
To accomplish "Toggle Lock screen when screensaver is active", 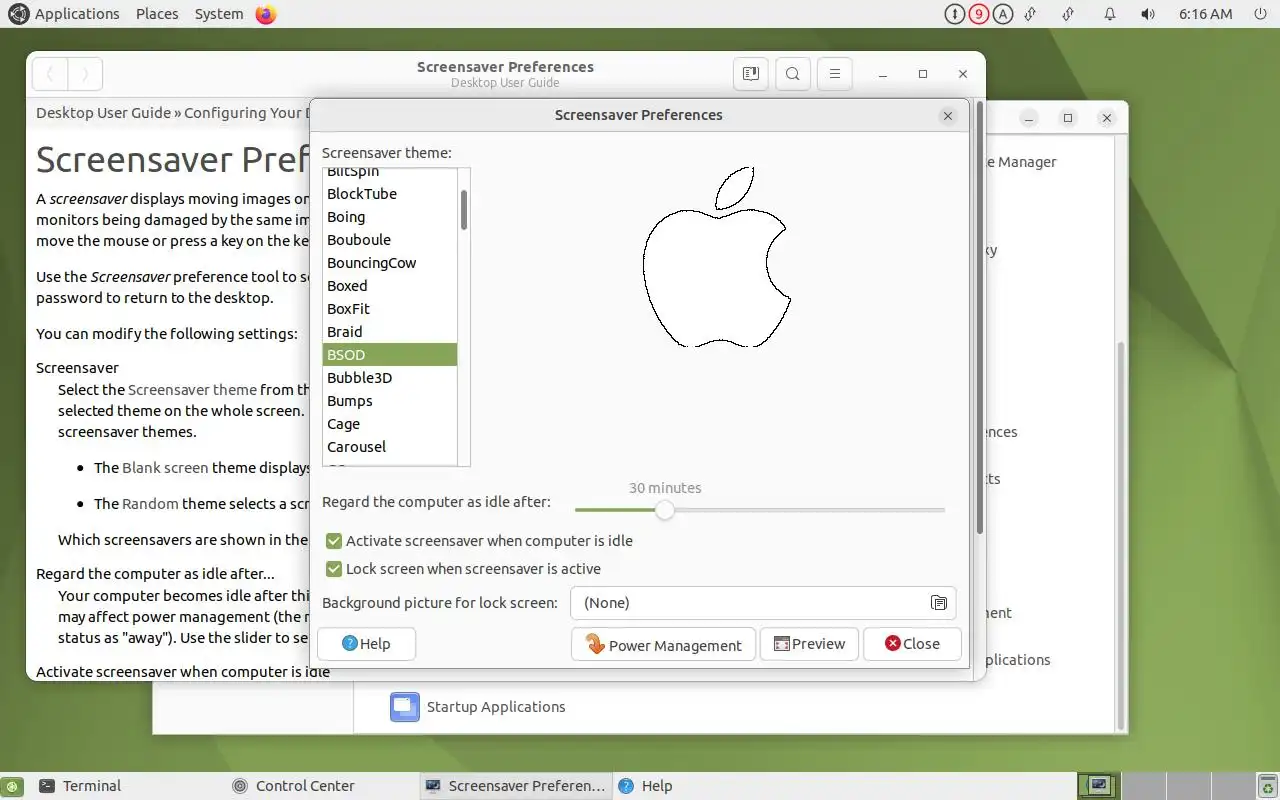I will (x=334, y=569).
